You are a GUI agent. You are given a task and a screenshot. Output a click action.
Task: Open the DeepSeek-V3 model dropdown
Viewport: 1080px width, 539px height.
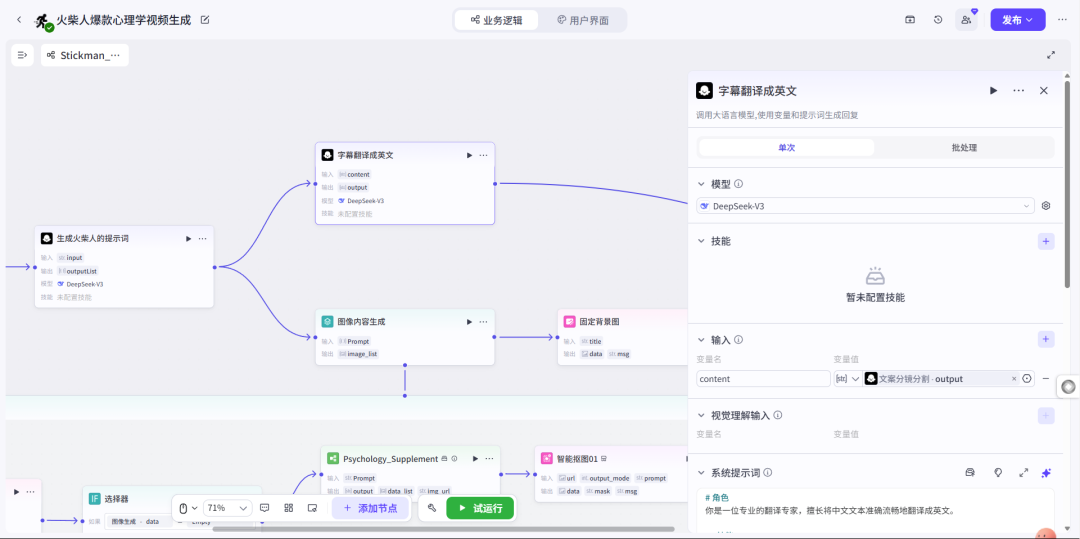865,206
